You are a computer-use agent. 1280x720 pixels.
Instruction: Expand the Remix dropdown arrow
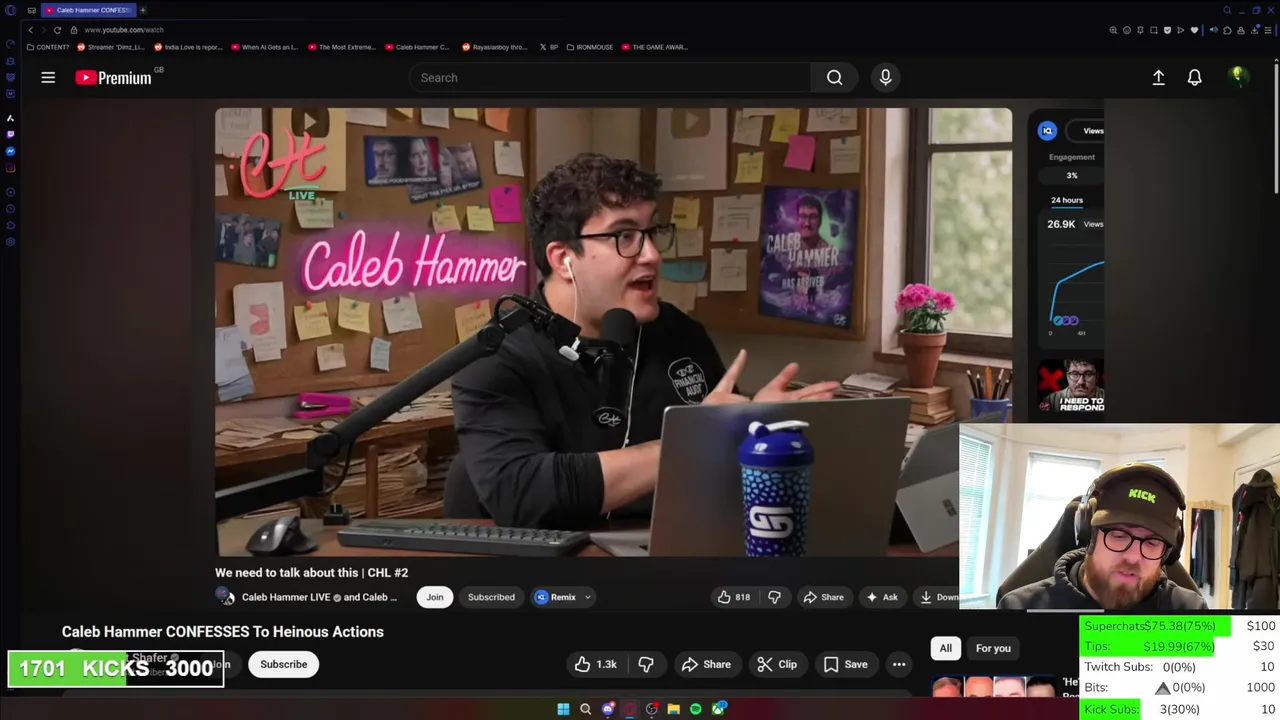(588, 597)
